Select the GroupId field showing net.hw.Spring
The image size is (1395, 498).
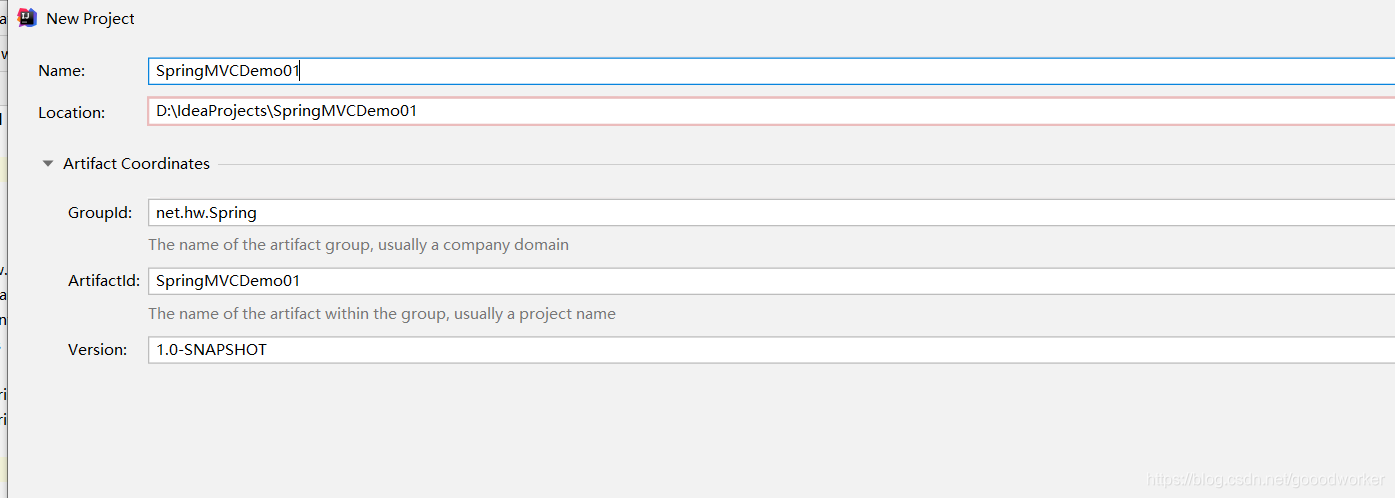[x=771, y=212]
